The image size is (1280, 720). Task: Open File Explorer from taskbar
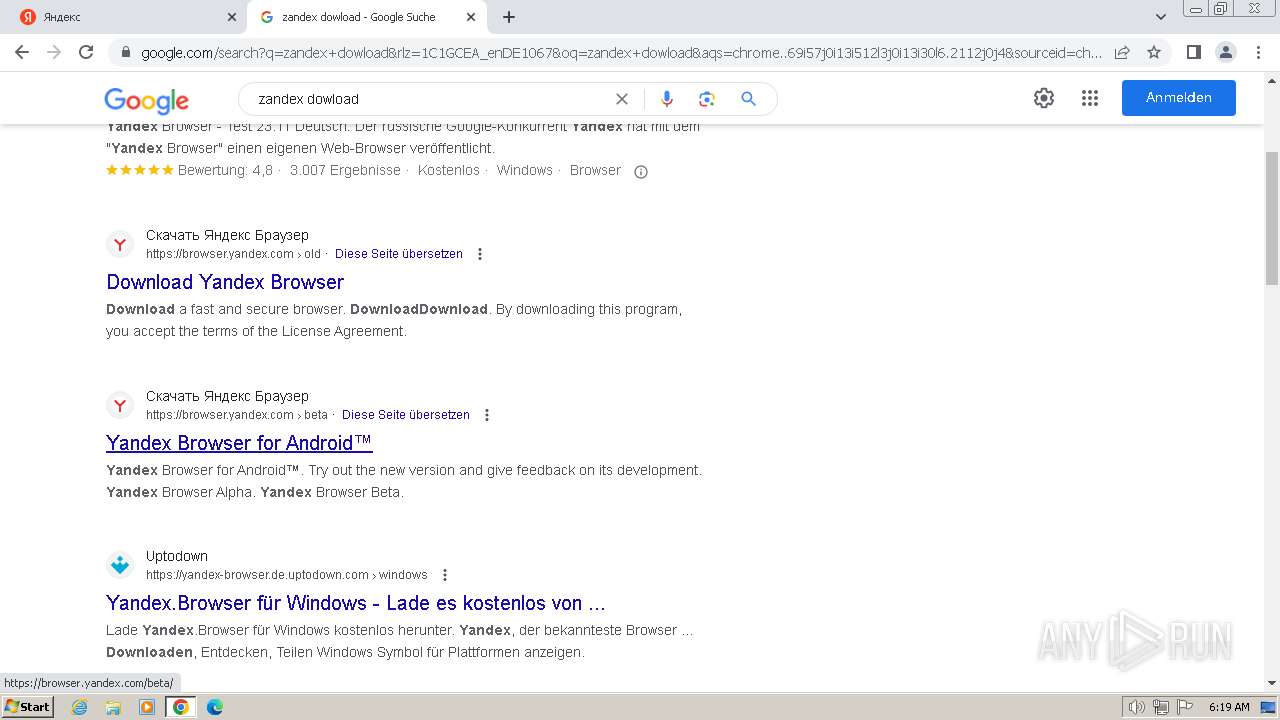pos(113,707)
